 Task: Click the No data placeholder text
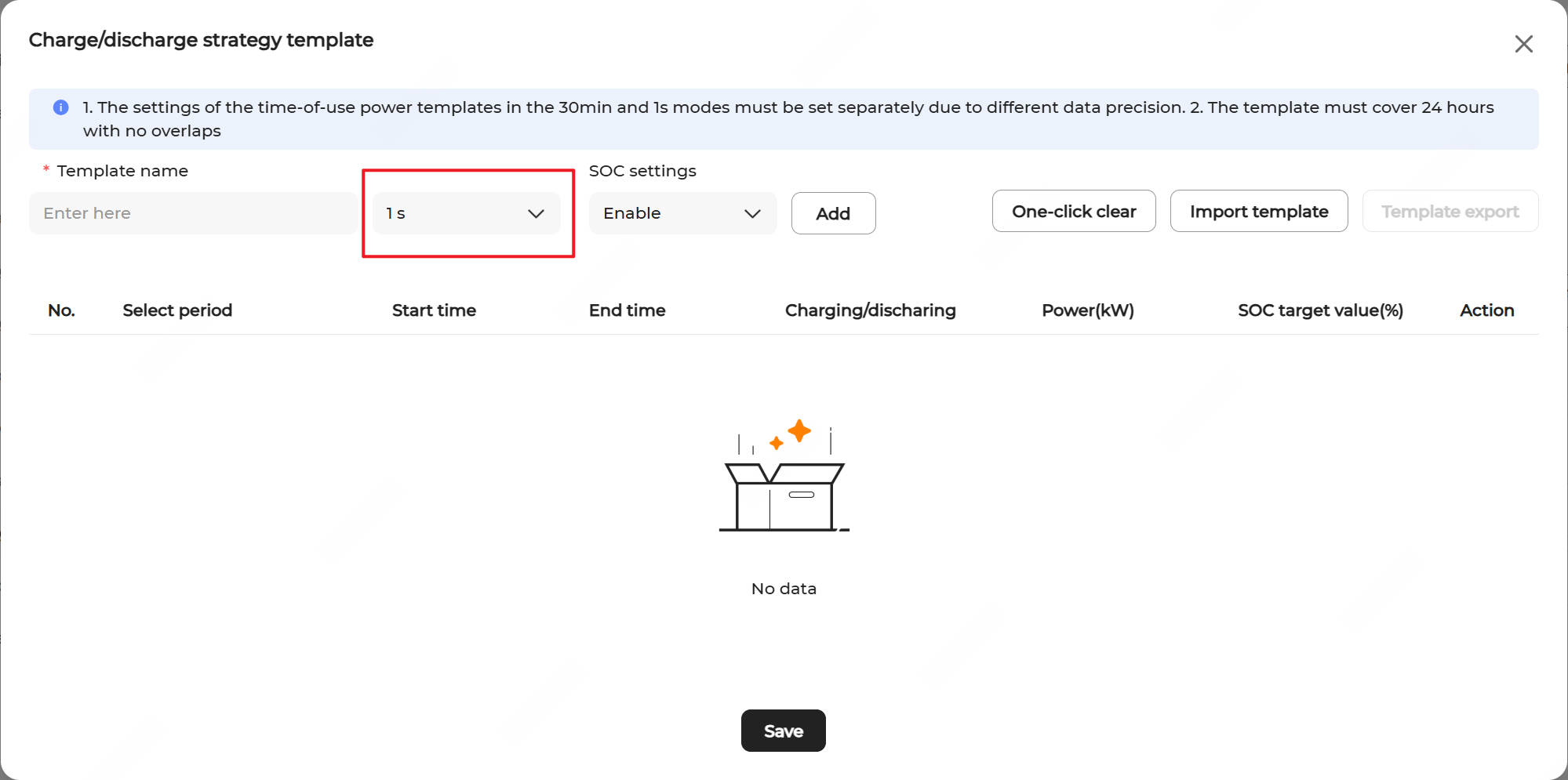784,589
